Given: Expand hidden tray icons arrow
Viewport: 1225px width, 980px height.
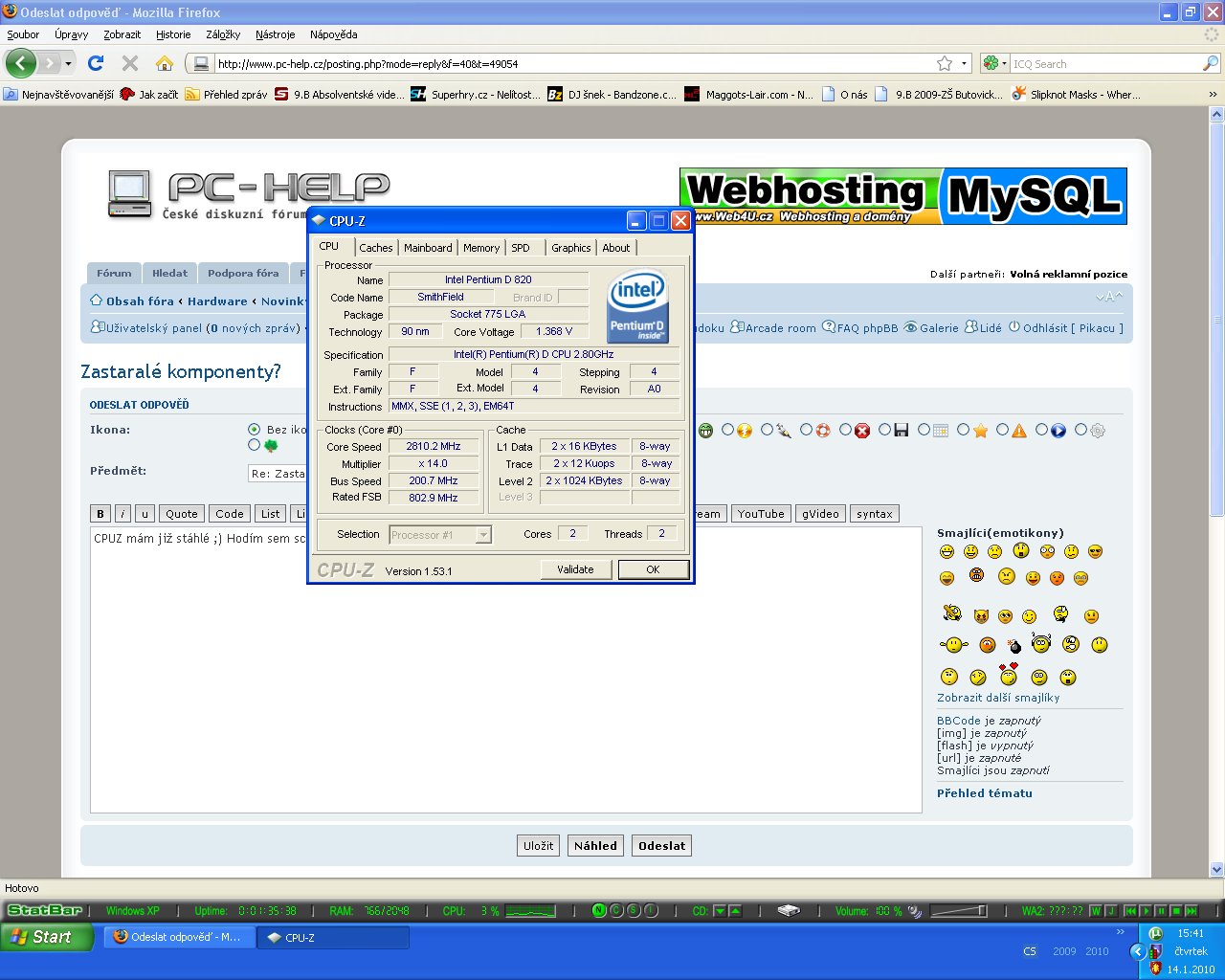Looking at the screenshot, I should (x=1137, y=951).
